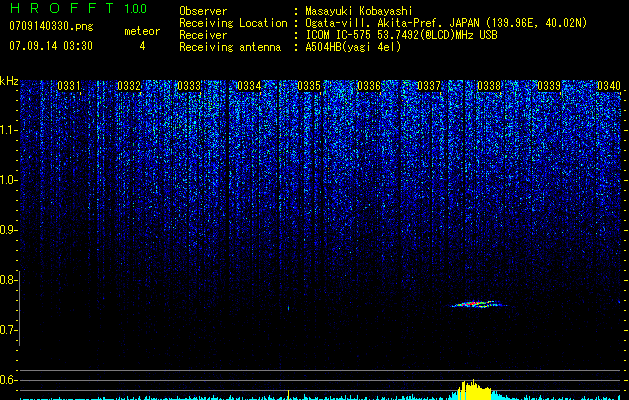
Task: Click the ICOM IC-575 receiver details
Action: [x=401, y=35]
